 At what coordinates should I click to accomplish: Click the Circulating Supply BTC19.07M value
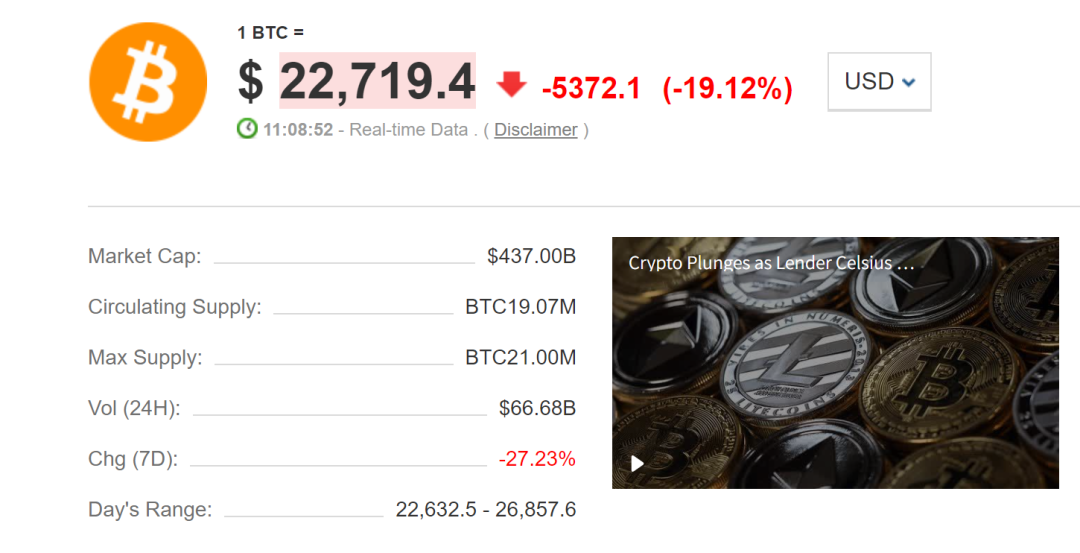coord(521,306)
